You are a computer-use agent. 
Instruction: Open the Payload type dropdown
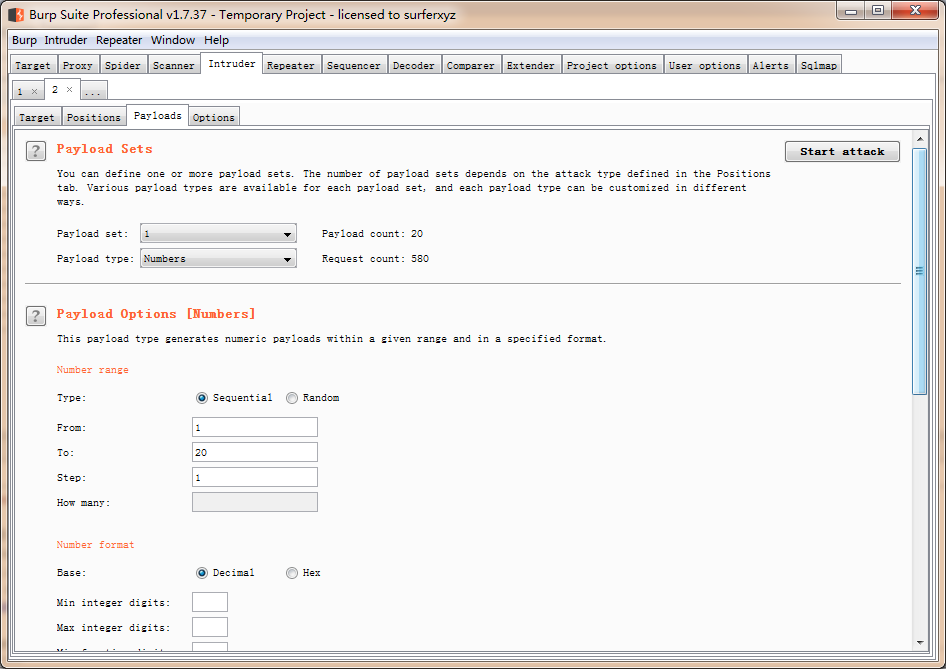218,258
